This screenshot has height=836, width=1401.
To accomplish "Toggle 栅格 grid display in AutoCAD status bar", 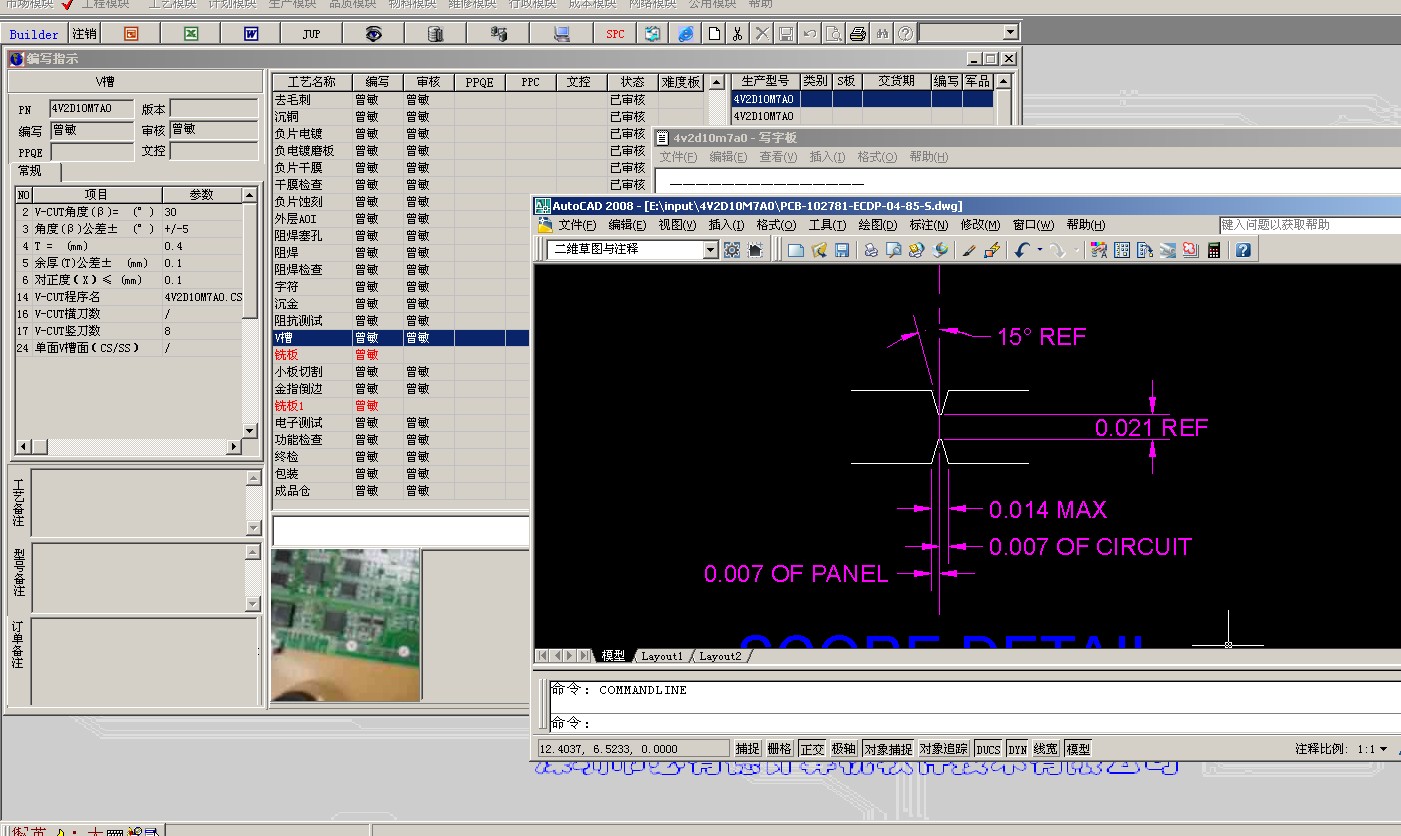I will (779, 749).
